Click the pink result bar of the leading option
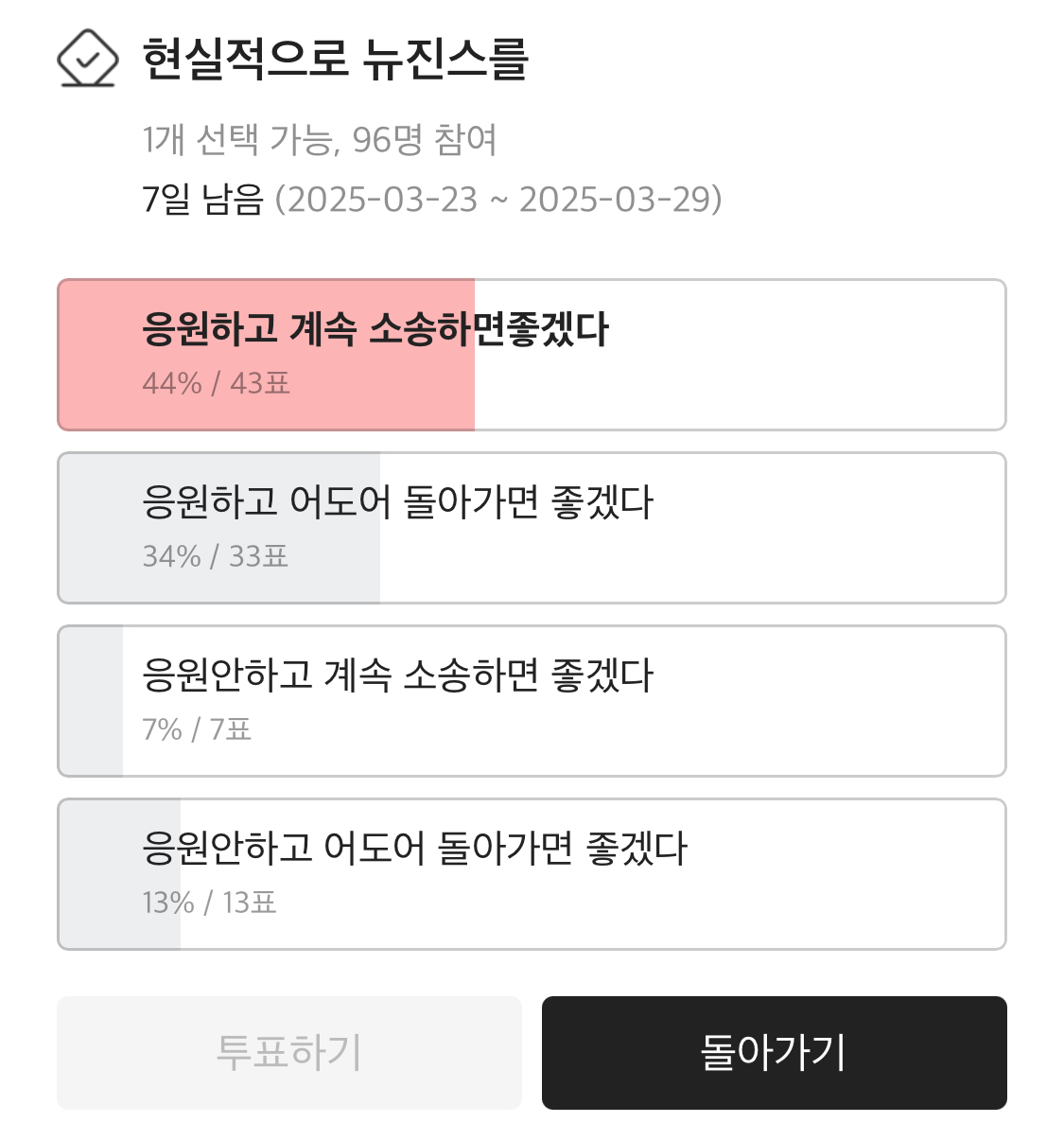The image size is (1064, 1140). pyautogui.click(x=99, y=355)
